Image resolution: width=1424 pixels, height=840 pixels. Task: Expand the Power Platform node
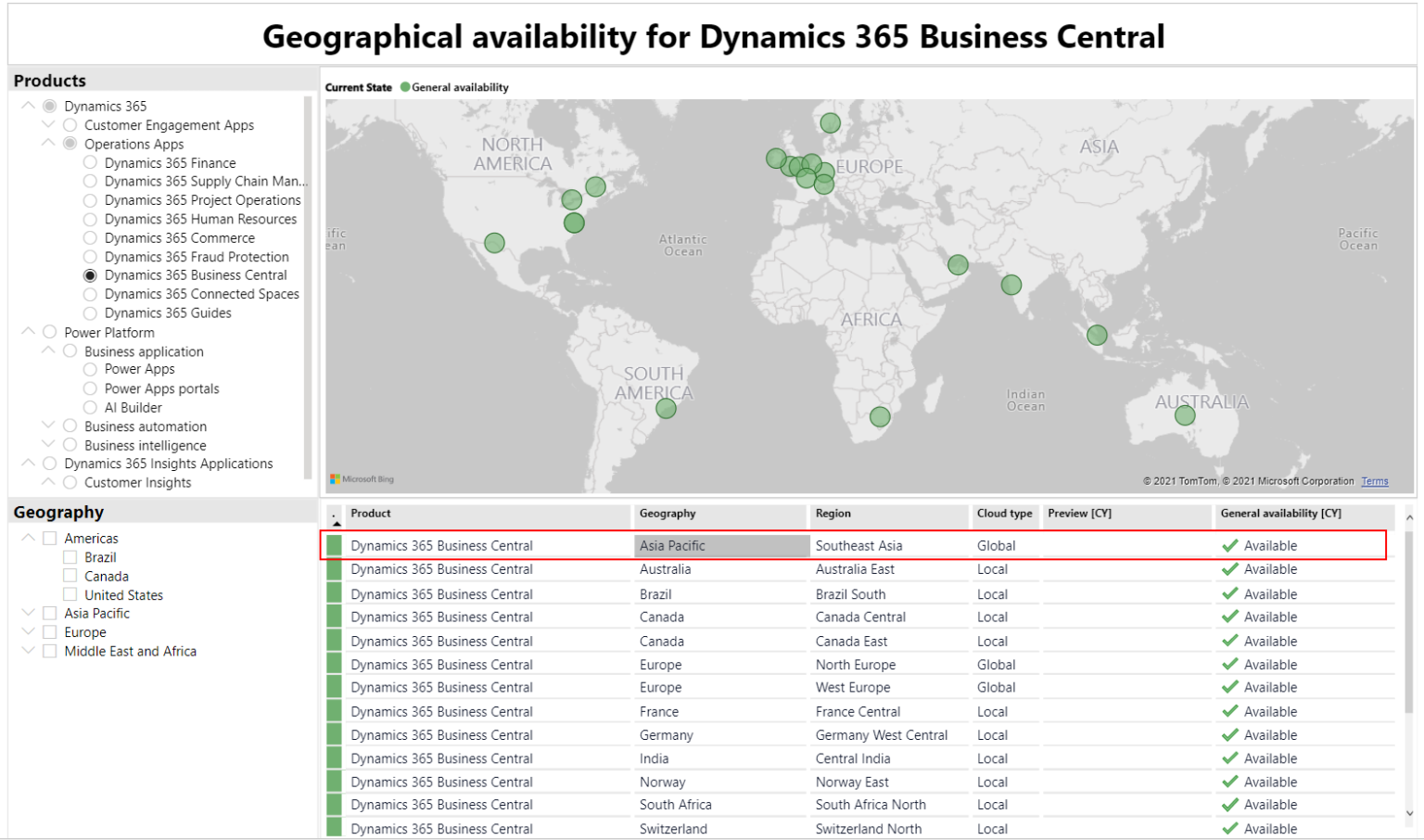pyautogui.click(x=28, y=331)
